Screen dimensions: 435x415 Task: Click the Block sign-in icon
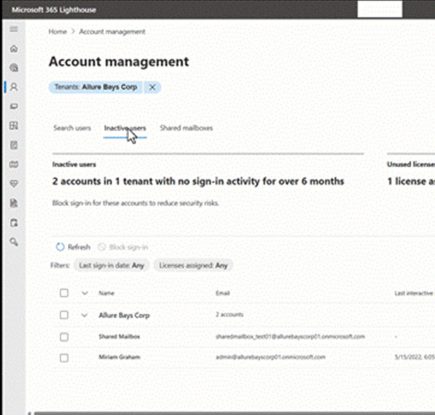coord(102,247)
